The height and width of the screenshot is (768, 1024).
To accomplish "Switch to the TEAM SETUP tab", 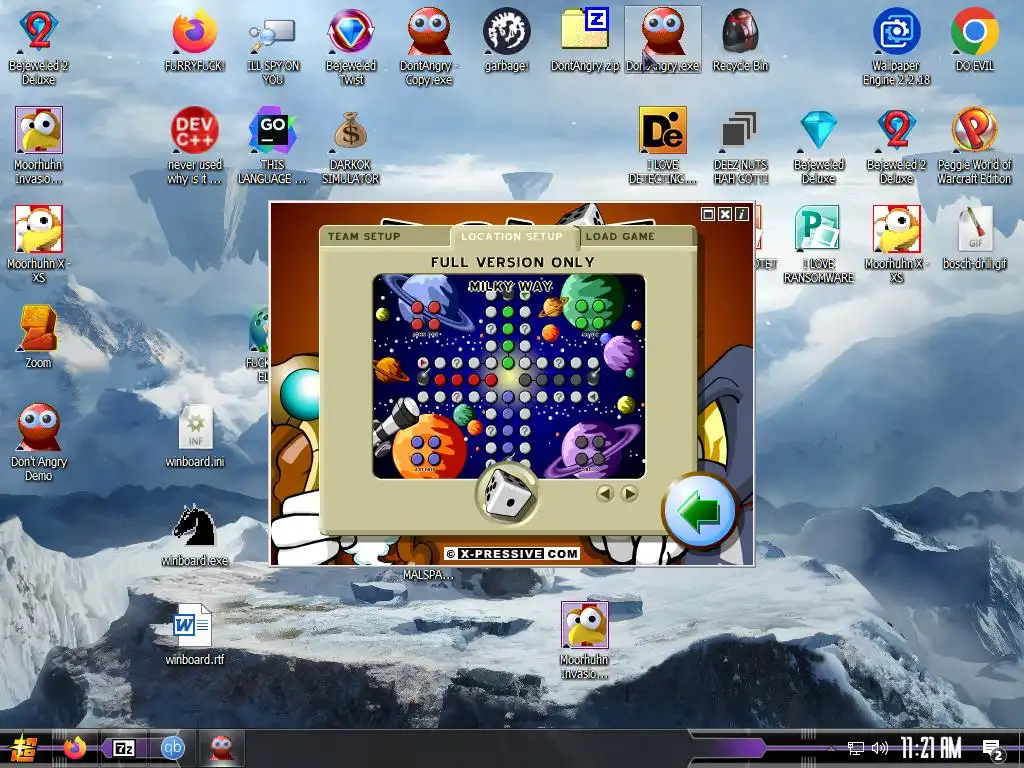I will coord(364,236).
